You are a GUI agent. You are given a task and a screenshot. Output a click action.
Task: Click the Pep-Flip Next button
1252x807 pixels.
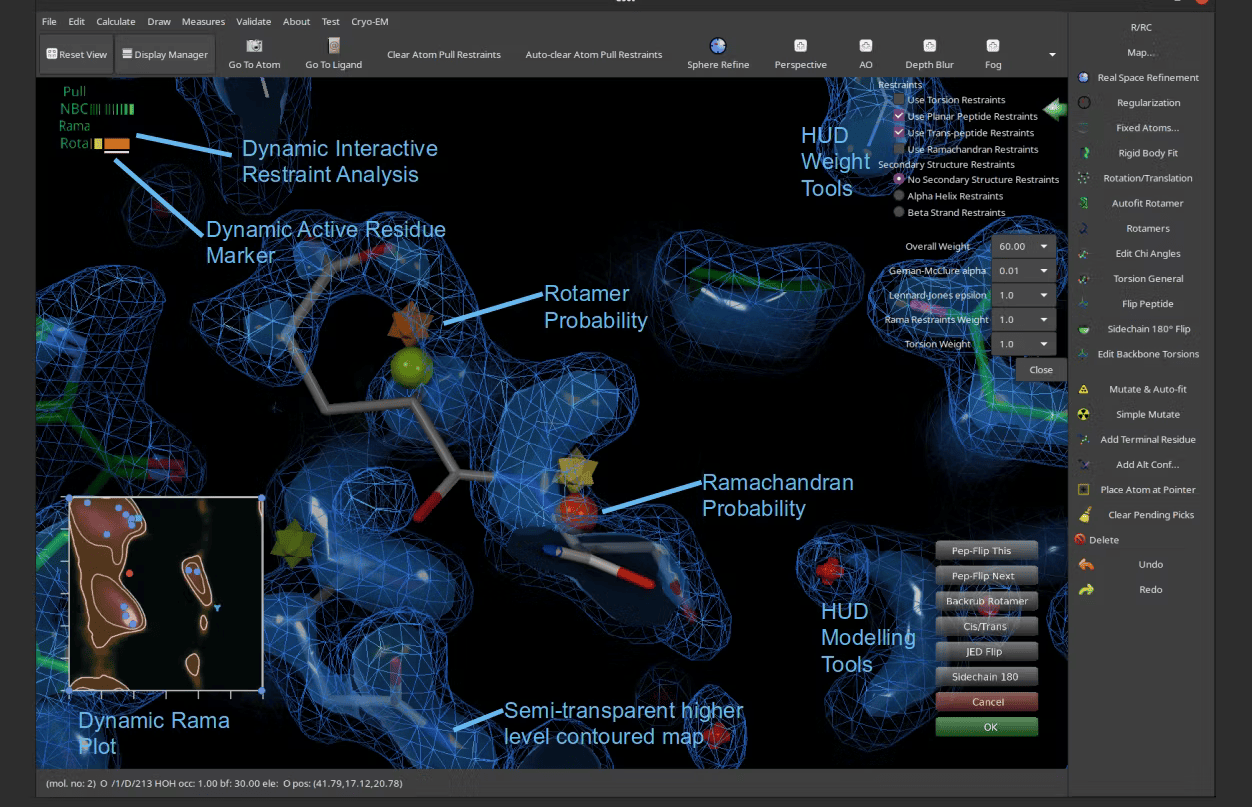[x=987, y=575]
